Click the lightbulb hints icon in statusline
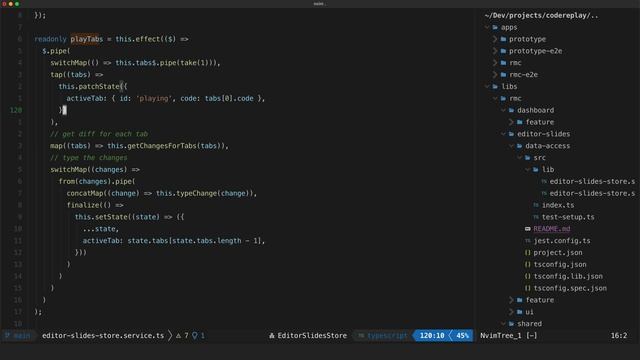Screen dimensions: 640x360 click(195, 336)
